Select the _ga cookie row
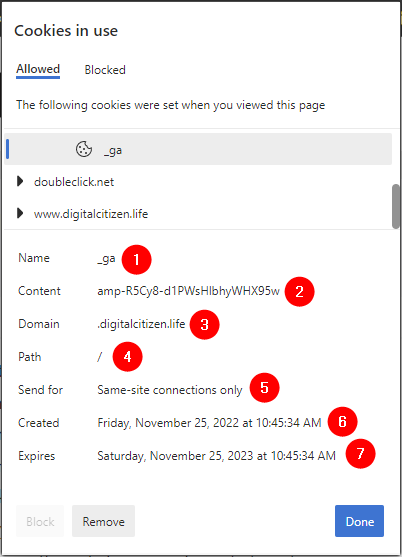The height and width of the screenshot is (557, 402). point(198,149)
